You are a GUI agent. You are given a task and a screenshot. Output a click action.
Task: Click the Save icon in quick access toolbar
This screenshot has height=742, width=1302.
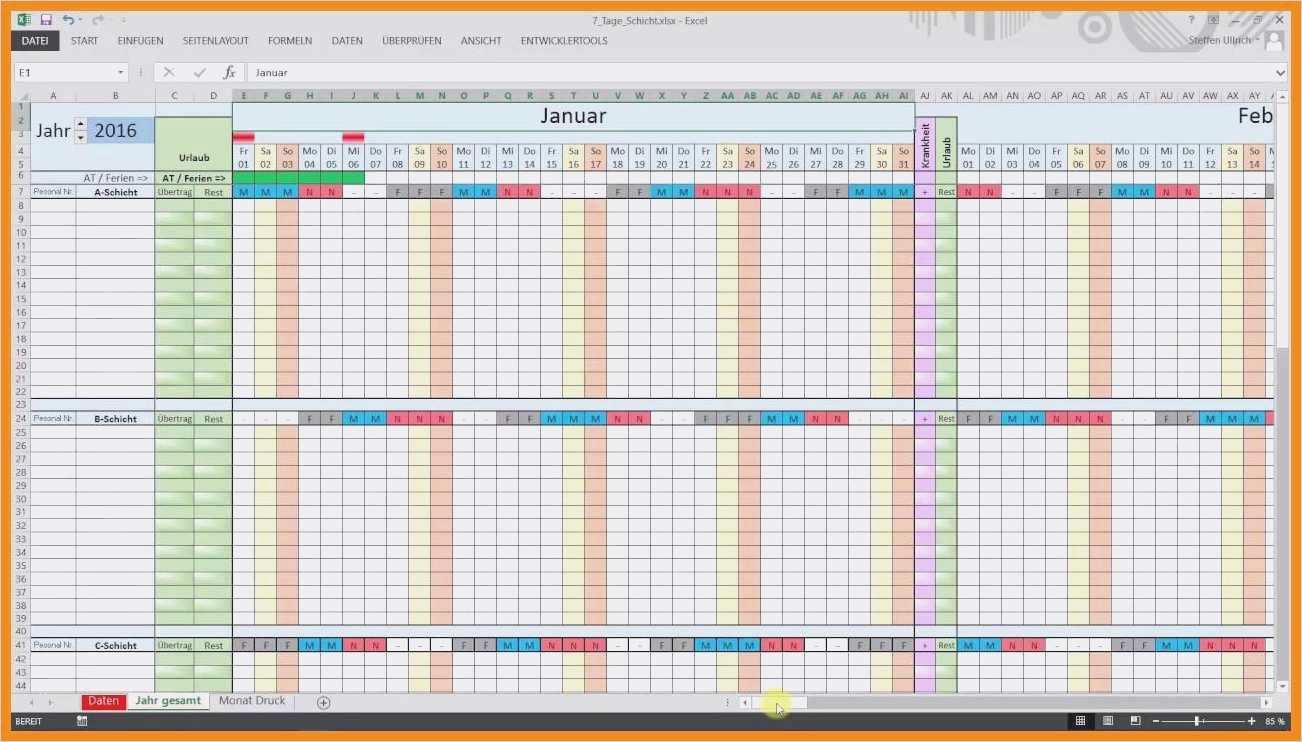pos(45,20)
